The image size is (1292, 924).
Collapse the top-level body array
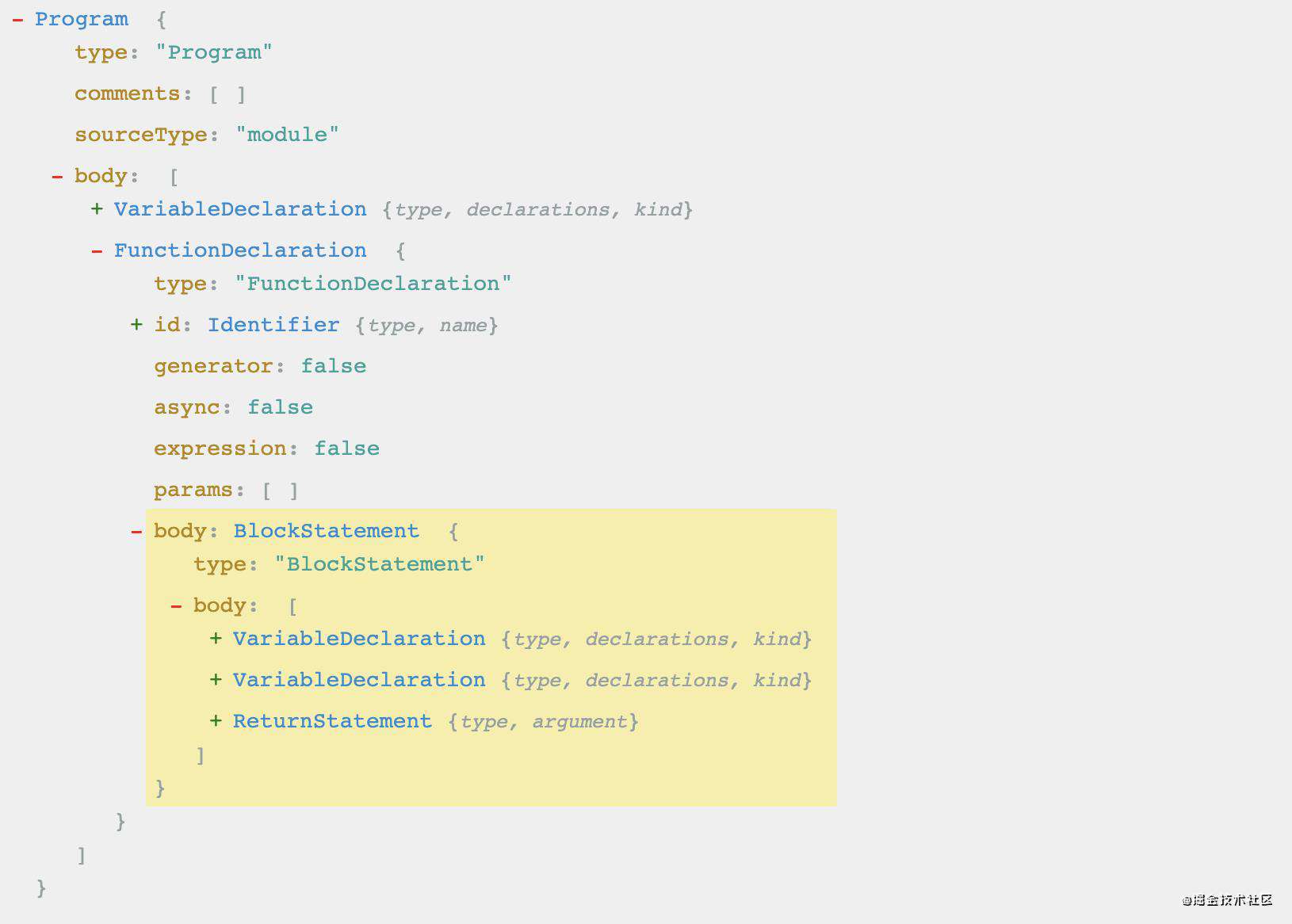point(57,176)
